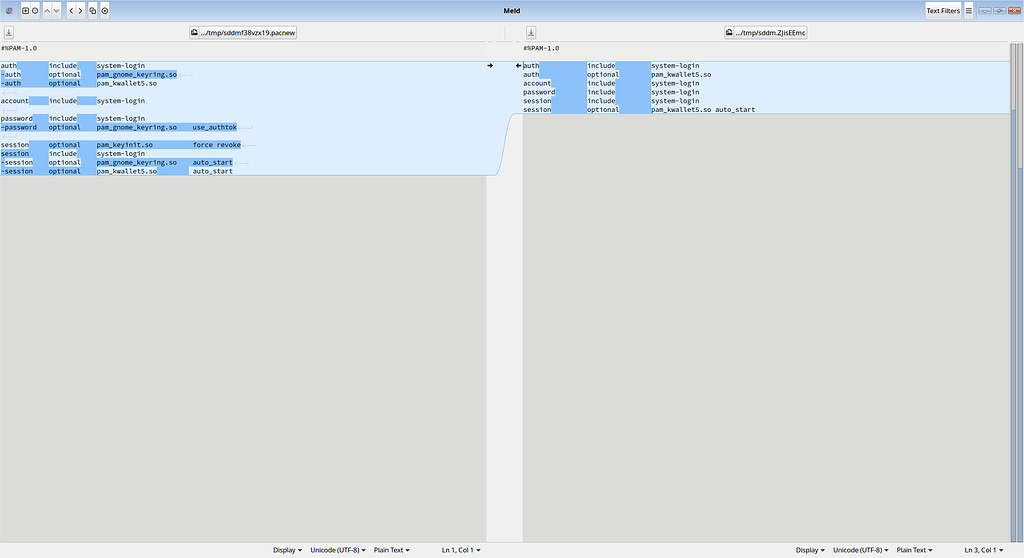Open the hamburger menu
Viewport: 1024px width, 558px height.
[x=968, y=10]
